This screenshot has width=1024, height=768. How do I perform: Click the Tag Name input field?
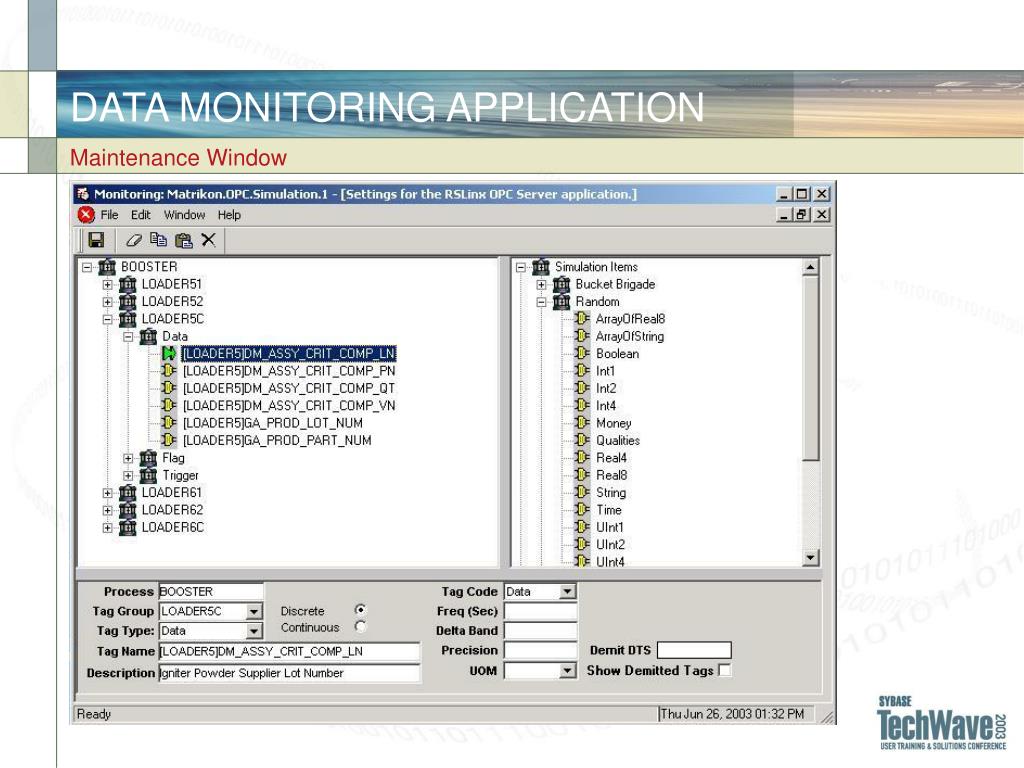coord(289,651)
